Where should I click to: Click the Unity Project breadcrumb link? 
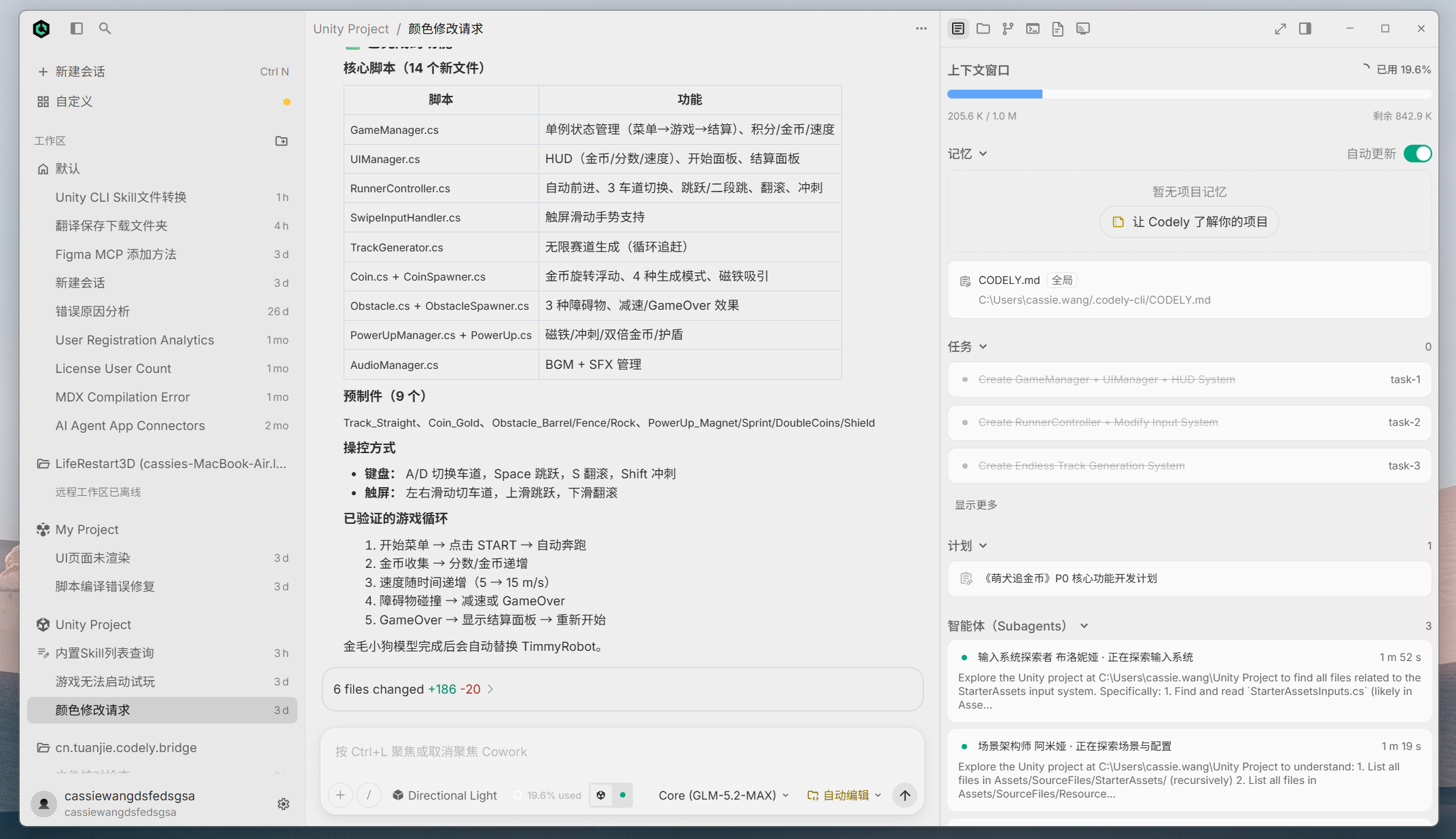[x=351, y=29]
